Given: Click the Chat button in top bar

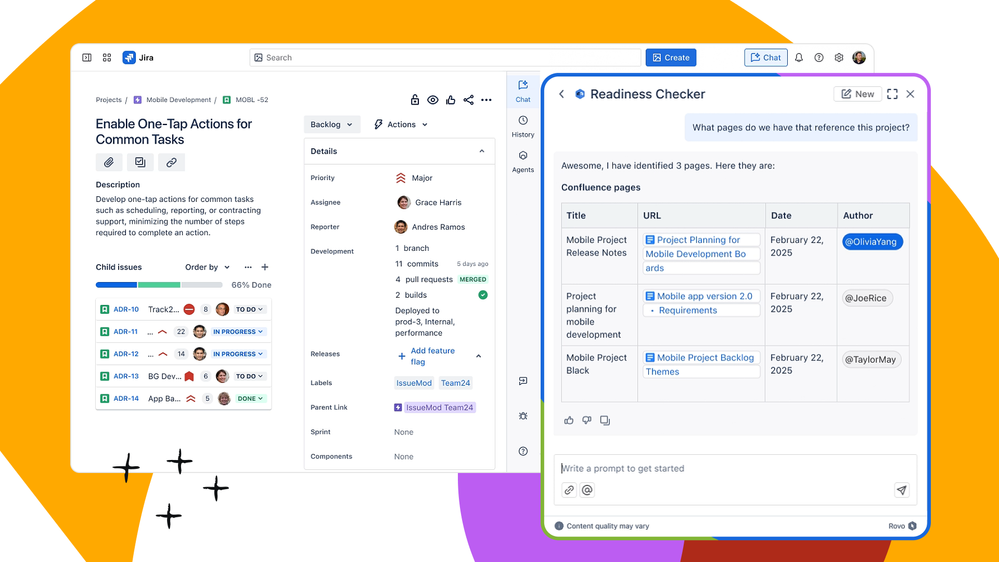Looking at the screenshot, I should click(x=766, y=58).
